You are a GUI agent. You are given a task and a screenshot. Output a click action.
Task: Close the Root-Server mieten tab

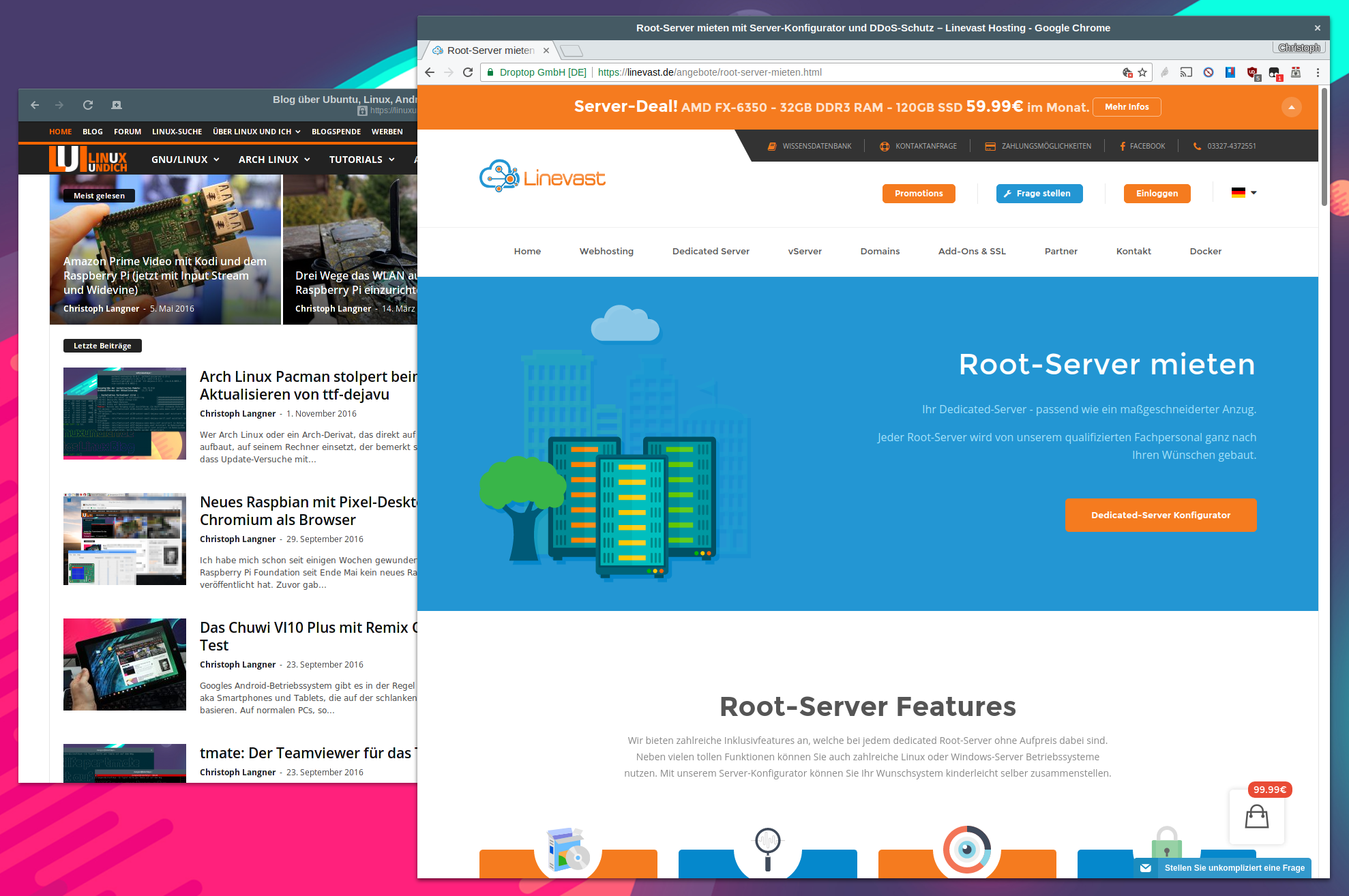coord(546,50)
